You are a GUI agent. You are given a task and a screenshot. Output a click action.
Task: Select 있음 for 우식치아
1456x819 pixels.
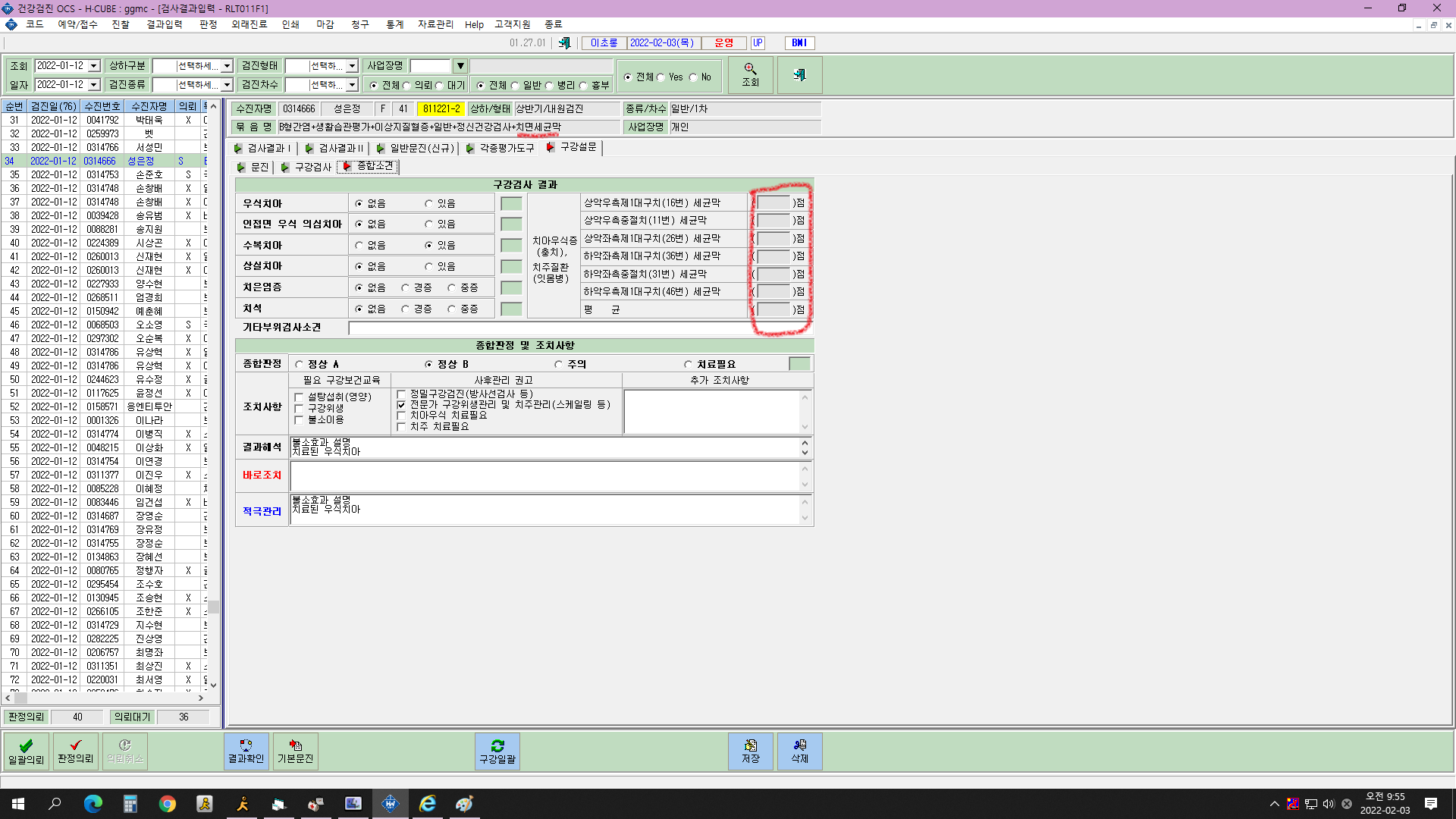tap(429, 203)
